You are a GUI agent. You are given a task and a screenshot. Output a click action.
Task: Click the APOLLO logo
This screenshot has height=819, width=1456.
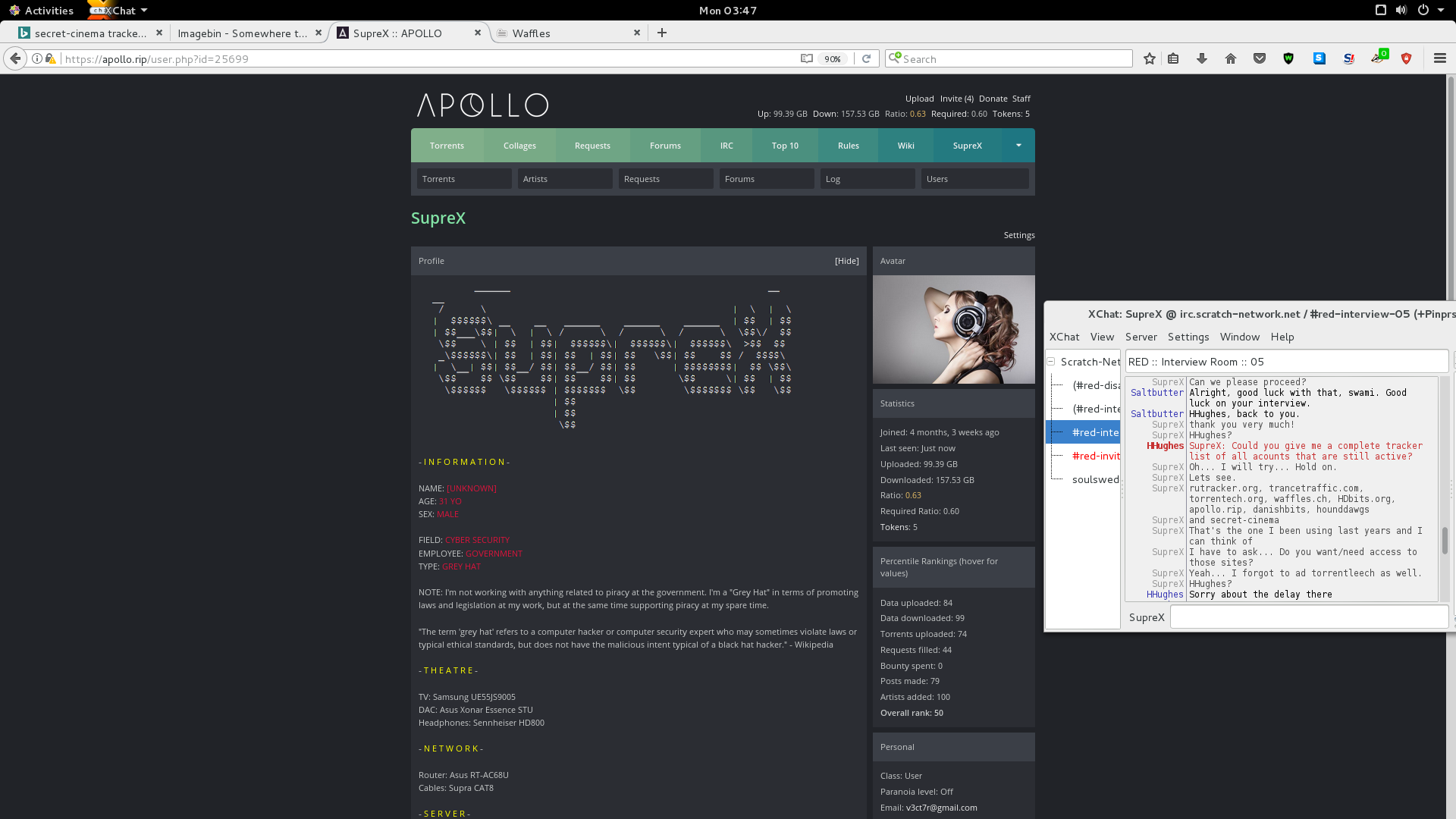click(483, 105)
